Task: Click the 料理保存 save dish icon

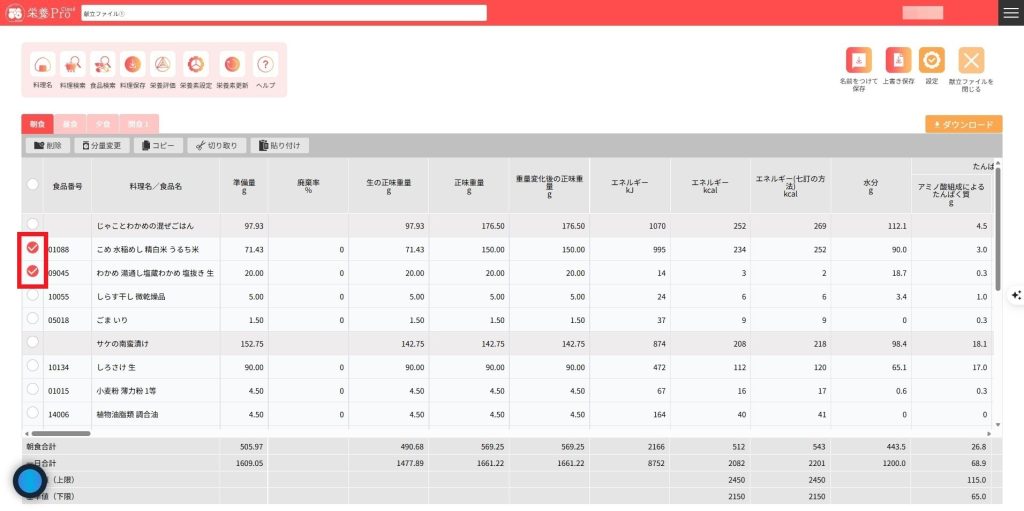Action: [x=132, y=66]
